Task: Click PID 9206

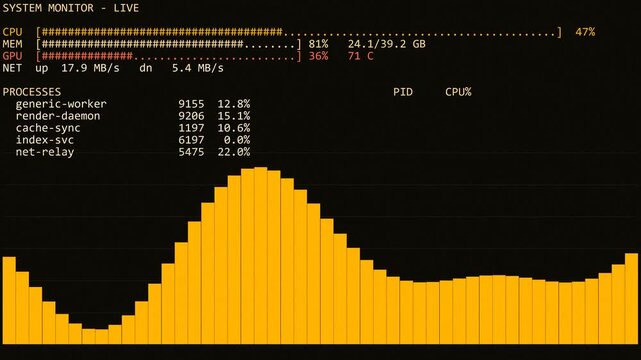Action: (x=191, y=116)
